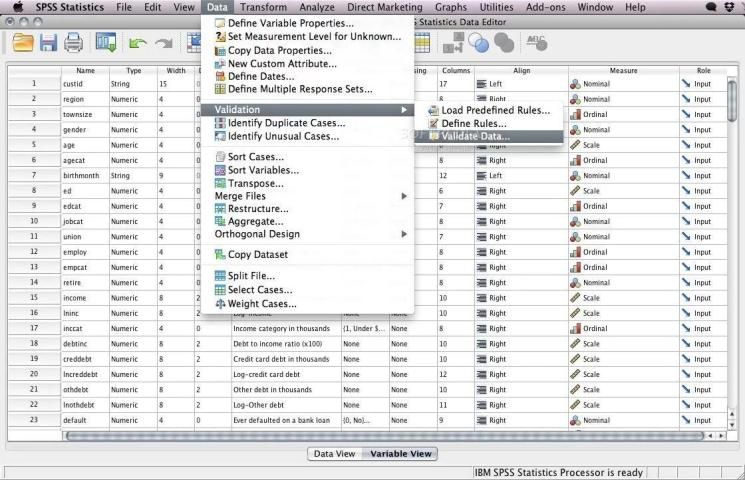Image resolution: width=745 pixels, height=480 pixels.
Task: Click the ABC spell check toolbar icon
Action: click(x=537, y=41)
